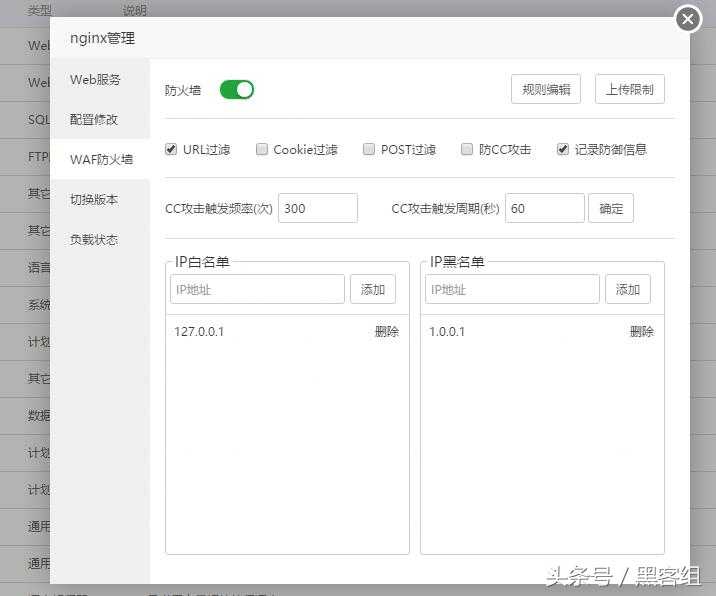
Task: Select the WAF防火墙 tab
Action: click(100, 159)
